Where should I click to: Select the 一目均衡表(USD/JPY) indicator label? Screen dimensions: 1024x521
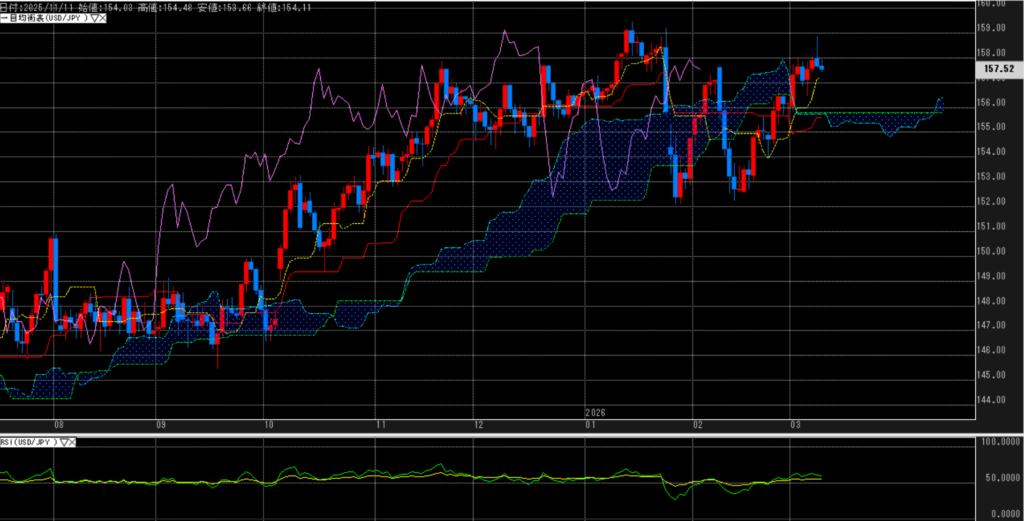(44, 18)
